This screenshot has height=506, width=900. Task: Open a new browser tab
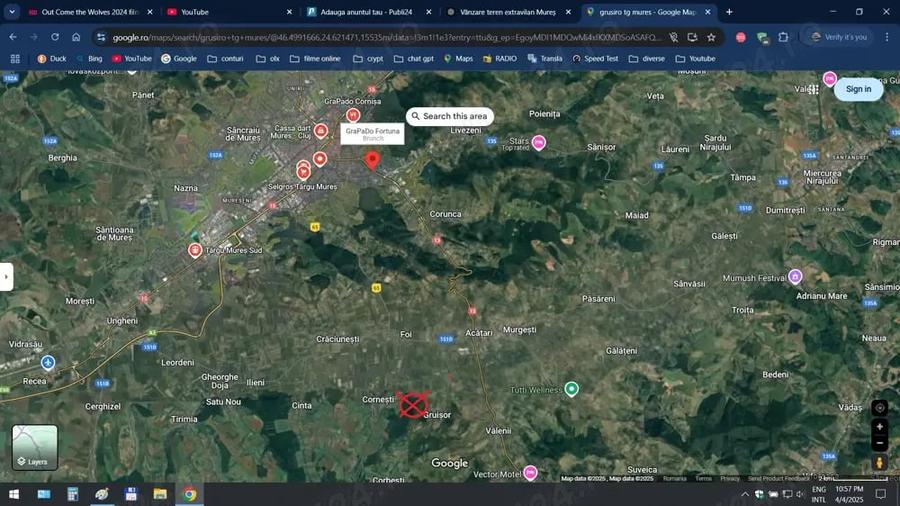(729, 11)
